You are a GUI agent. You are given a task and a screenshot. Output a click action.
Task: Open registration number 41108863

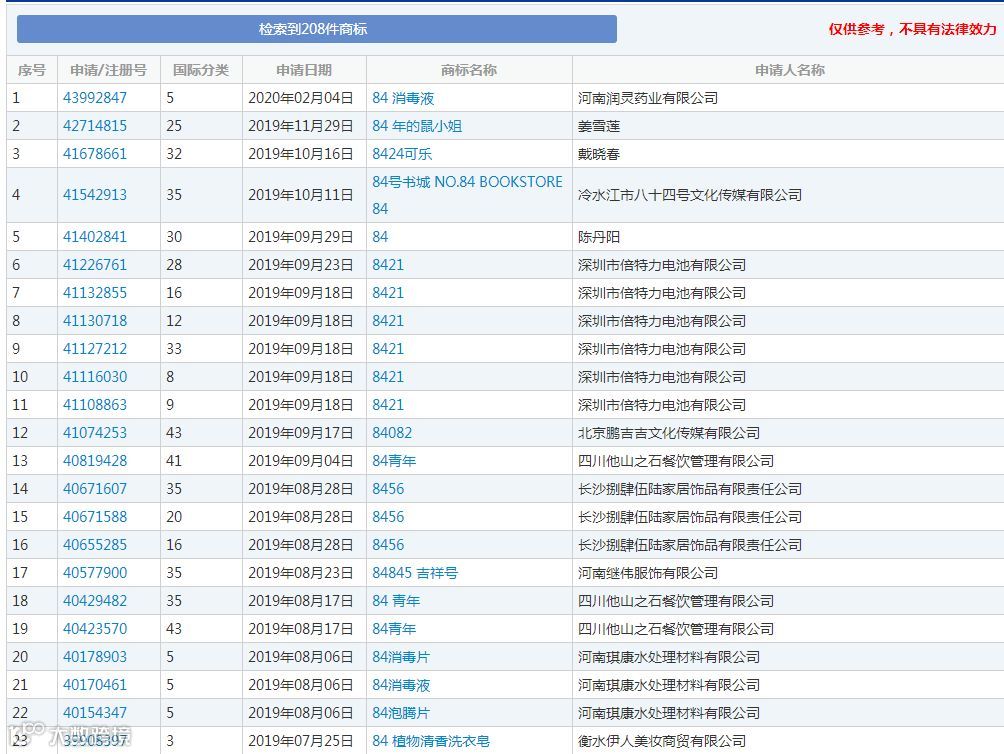95,405
